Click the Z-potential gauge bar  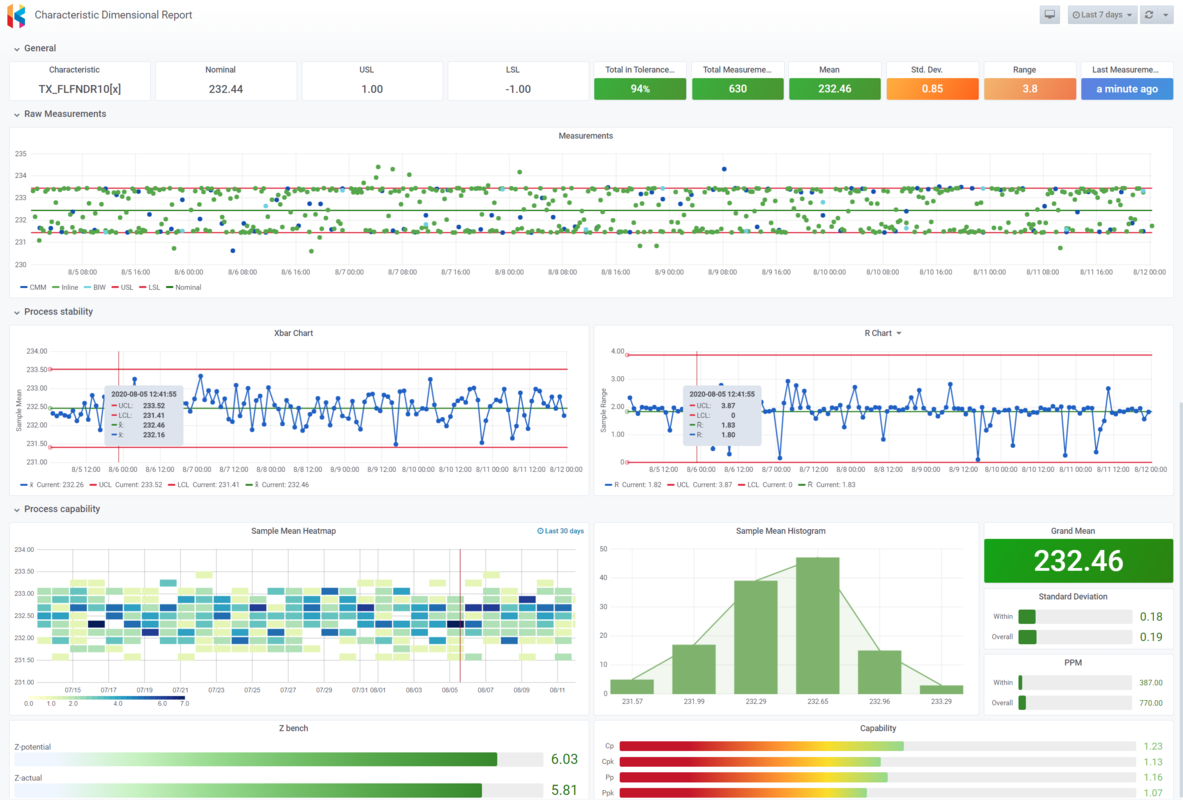coord(278,759)
